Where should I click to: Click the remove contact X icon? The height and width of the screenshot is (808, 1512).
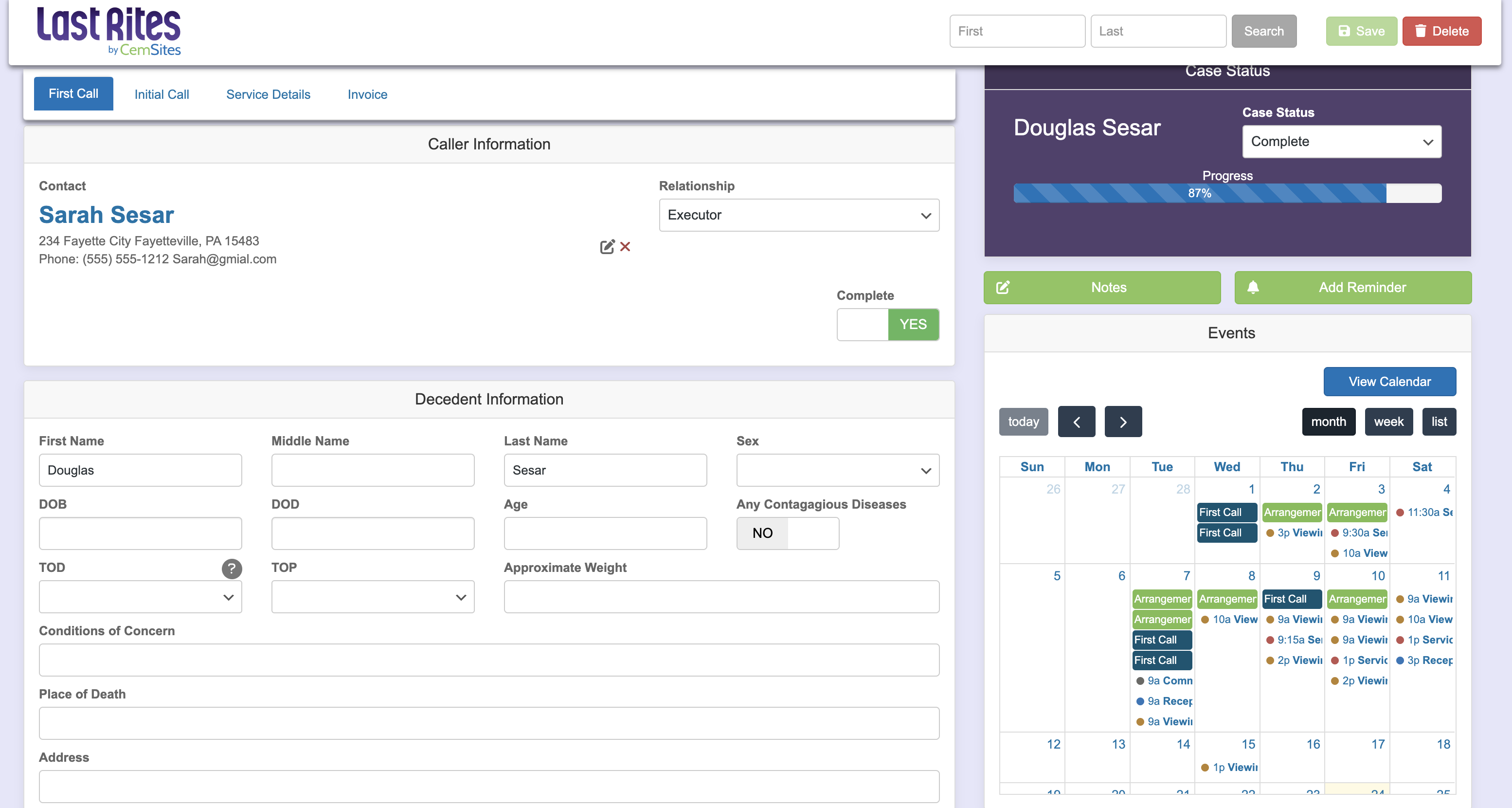coord(625,246)
